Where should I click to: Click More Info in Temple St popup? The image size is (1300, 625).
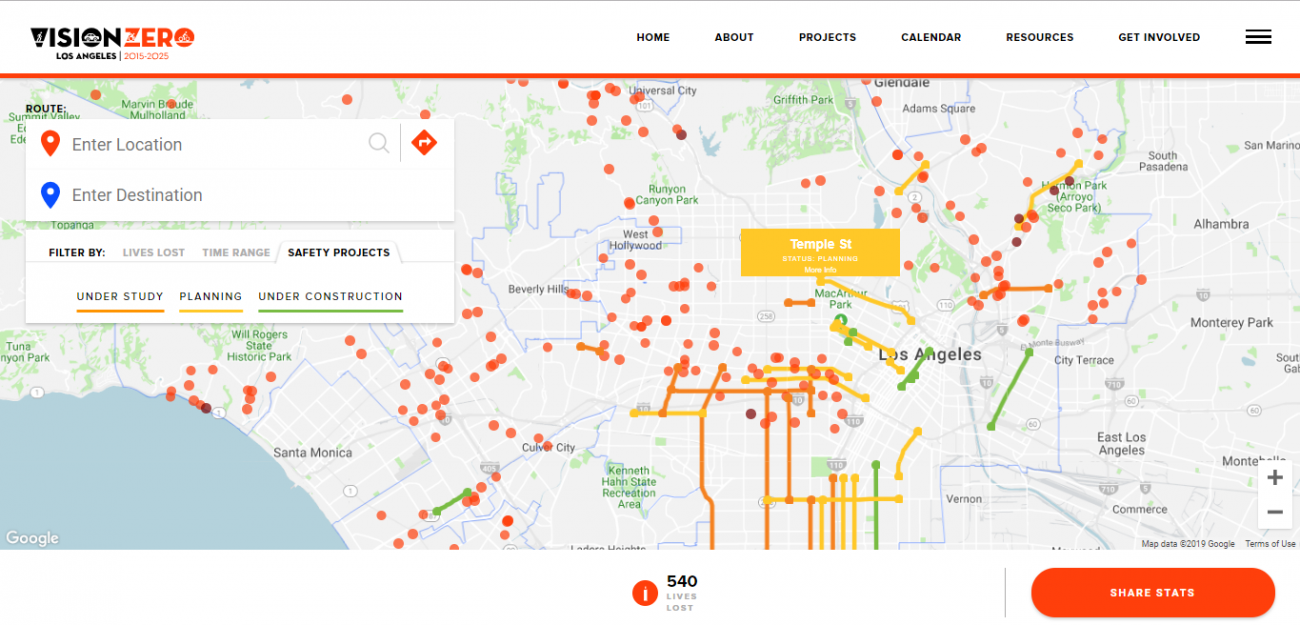820,270
